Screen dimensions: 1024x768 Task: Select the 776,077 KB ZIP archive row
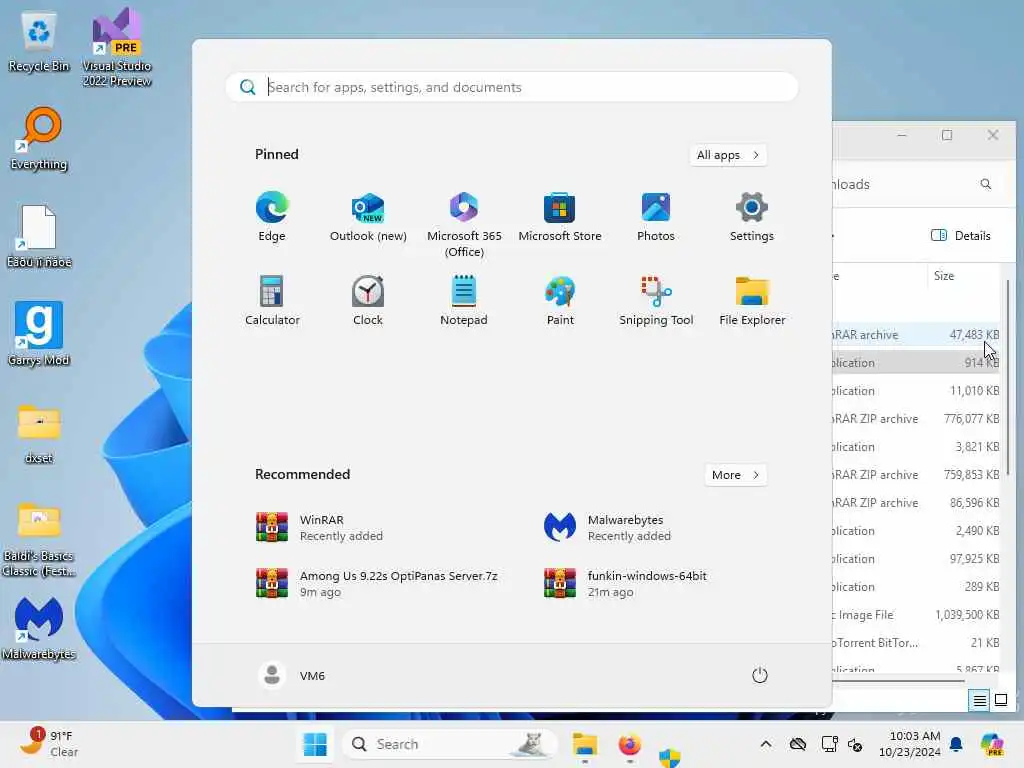916,419
